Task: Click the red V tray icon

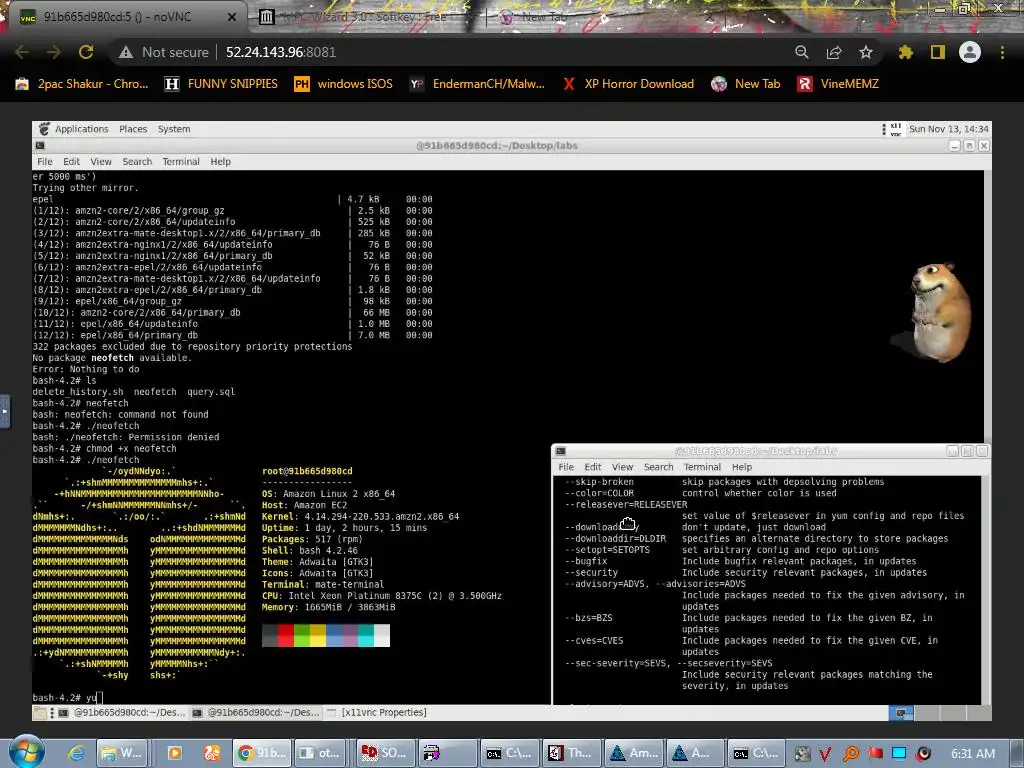Action: tap(825, 754)
